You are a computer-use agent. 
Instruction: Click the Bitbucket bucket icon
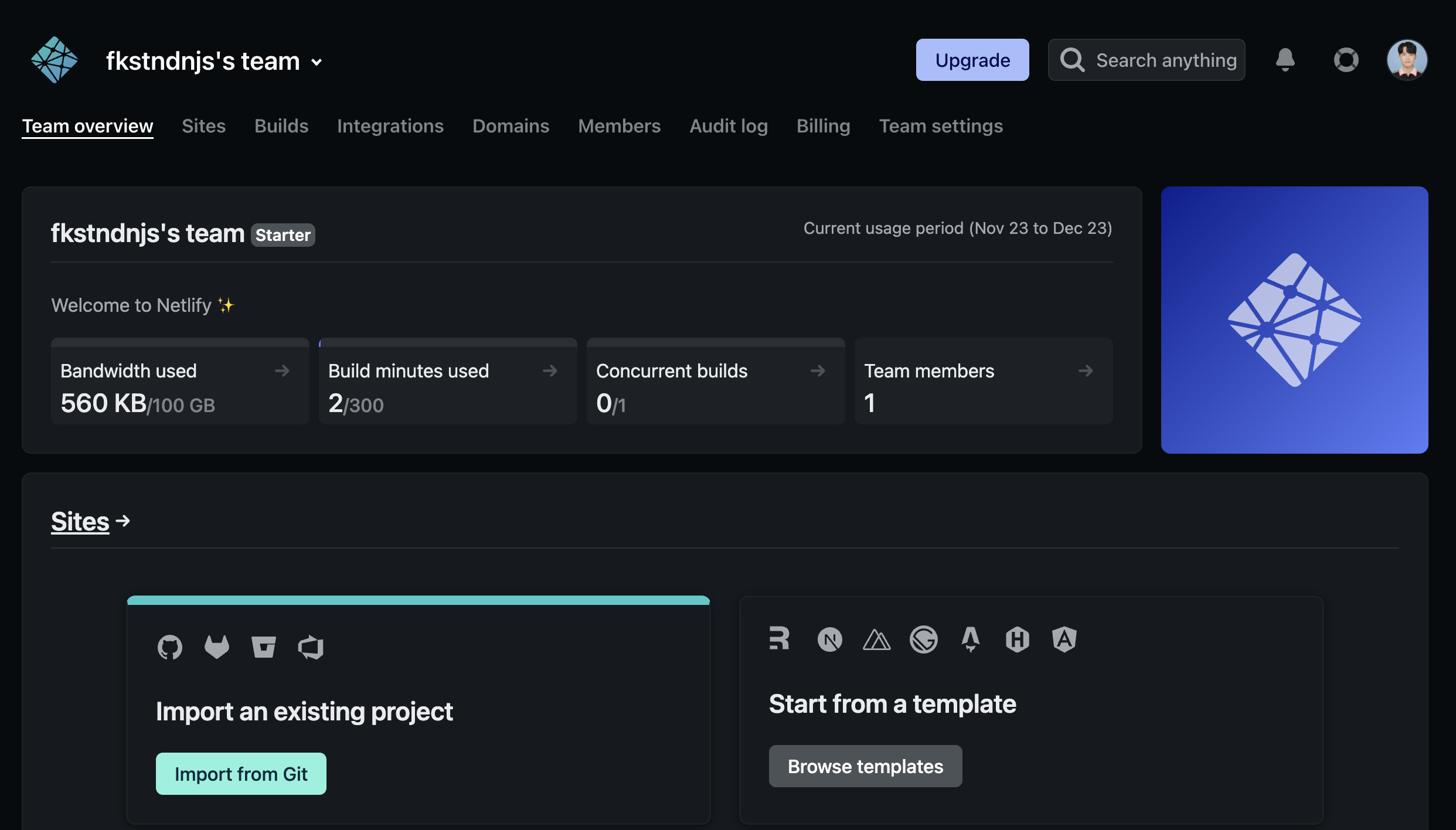(x=263, y=647)
